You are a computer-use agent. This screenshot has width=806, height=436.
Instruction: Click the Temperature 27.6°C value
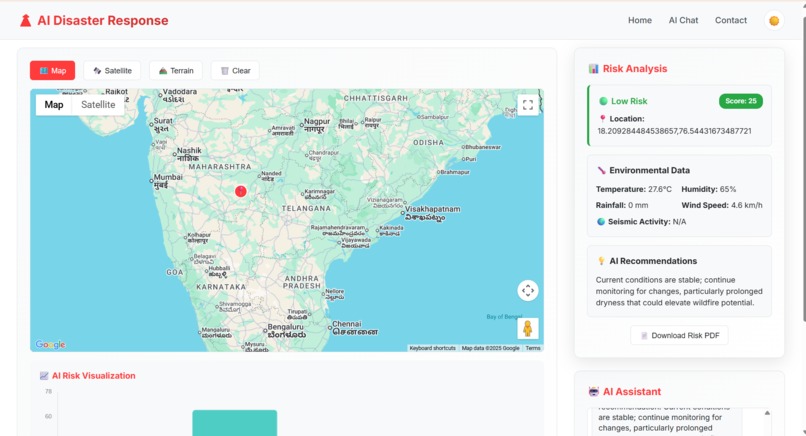click(x=660, y=189)
